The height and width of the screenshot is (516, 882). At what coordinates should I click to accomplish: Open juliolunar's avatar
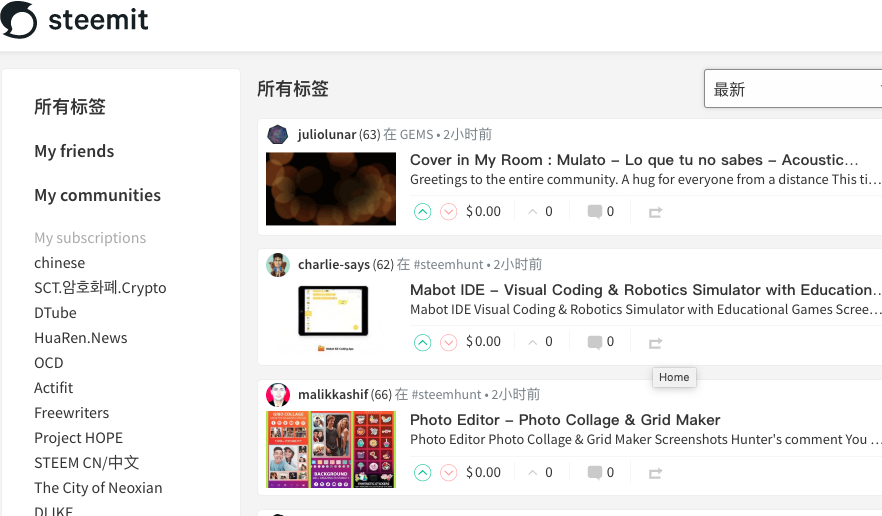click(278, 135)
